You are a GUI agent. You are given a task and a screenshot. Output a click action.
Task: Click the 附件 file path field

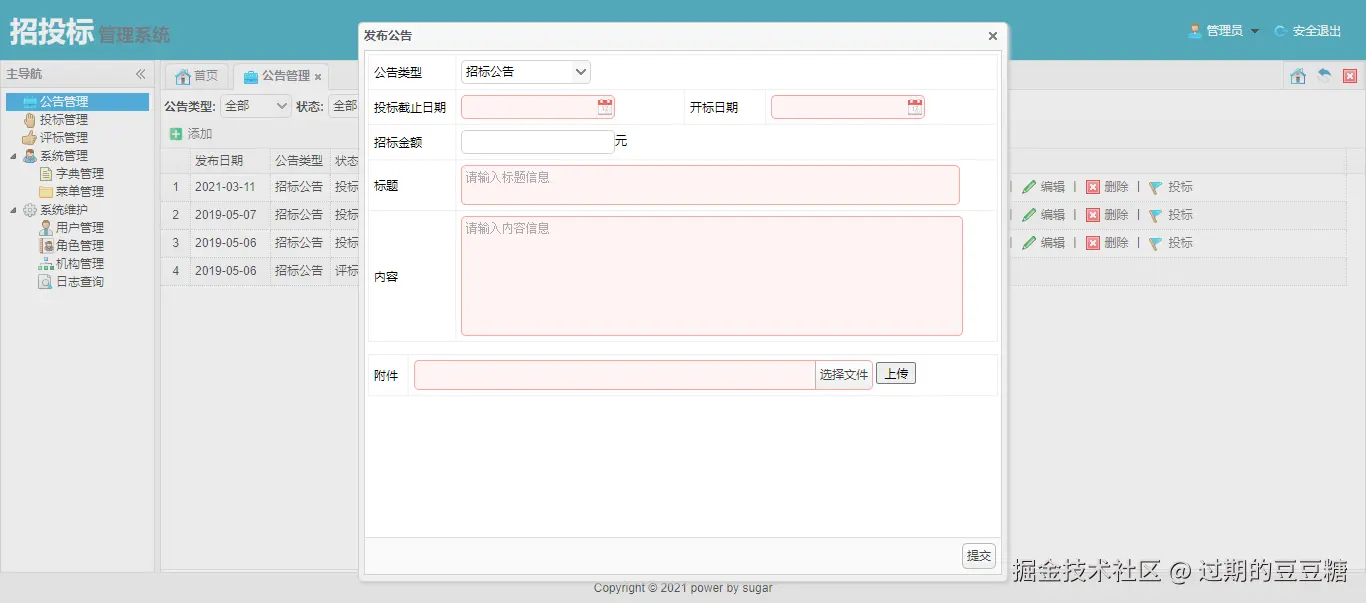[x=615, y=375]
